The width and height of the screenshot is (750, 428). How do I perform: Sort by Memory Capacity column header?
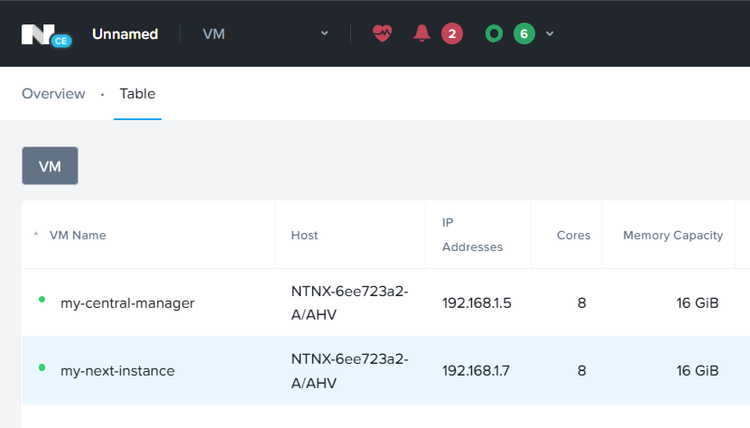(x=672, y=235)
